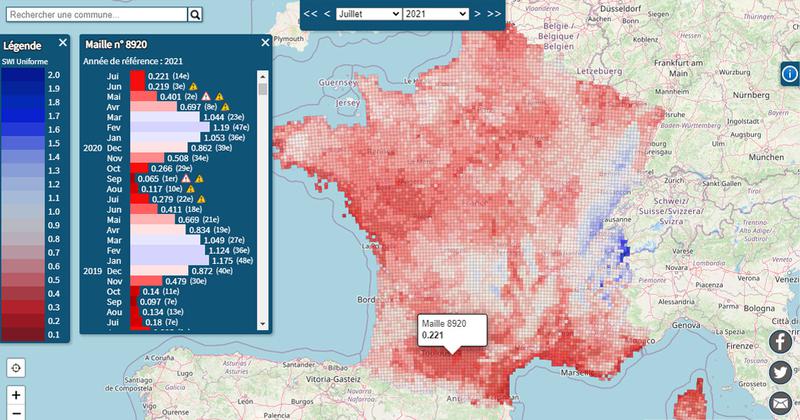Click warning icon next to Jun 0.219
Viewport: 800px width, 420px height.
(195, 86)
